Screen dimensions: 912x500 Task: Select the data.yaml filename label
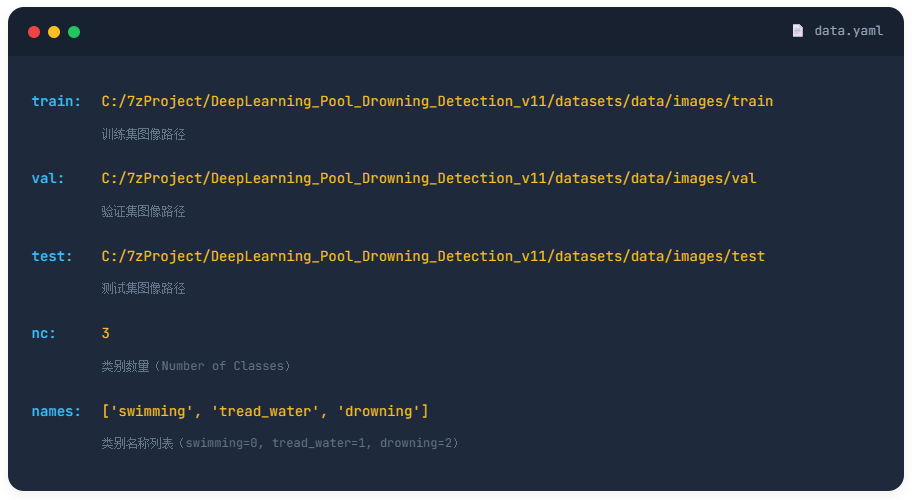pos(848,31)
